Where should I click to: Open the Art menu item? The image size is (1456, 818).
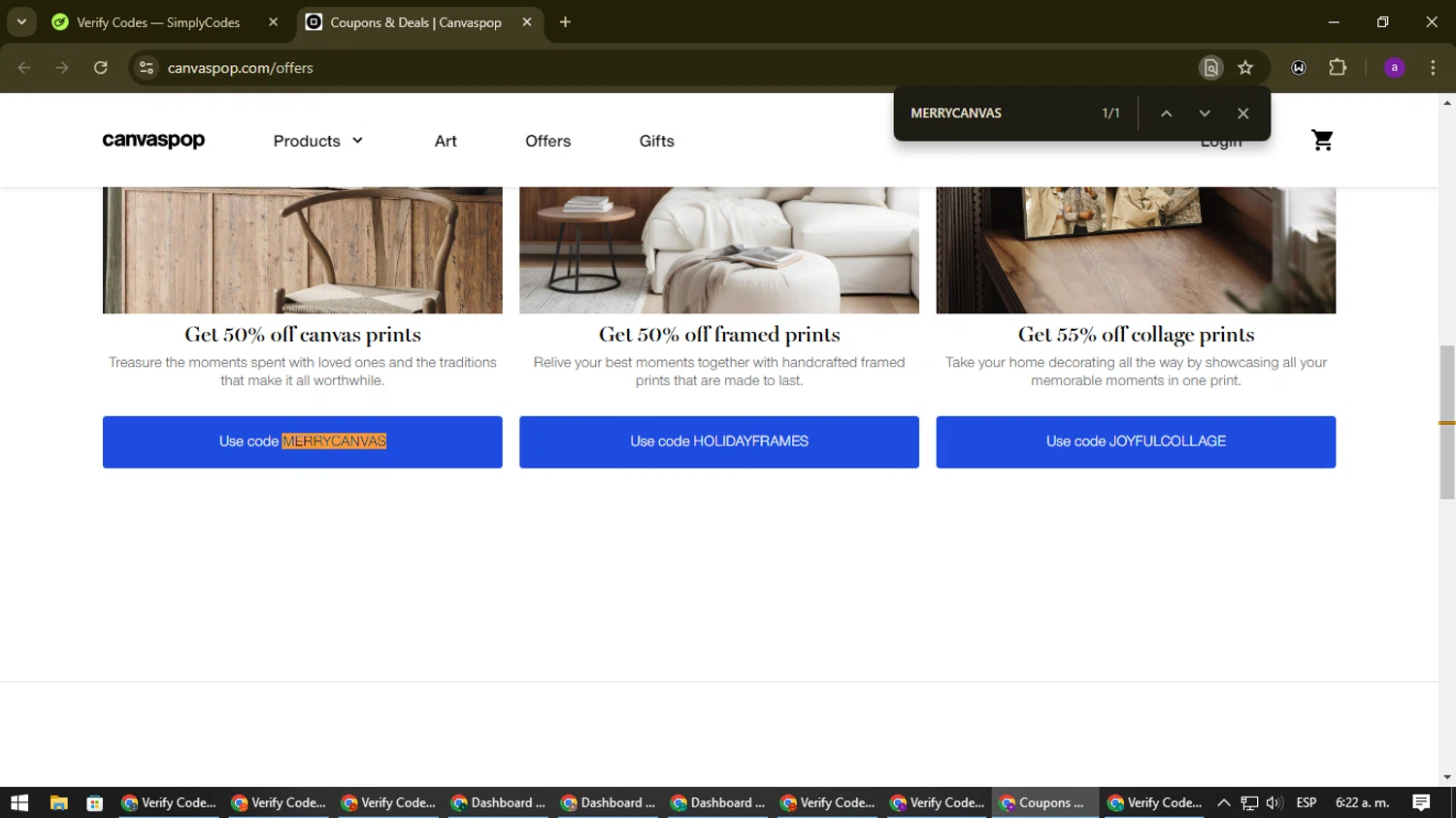(x=446, y=141)
